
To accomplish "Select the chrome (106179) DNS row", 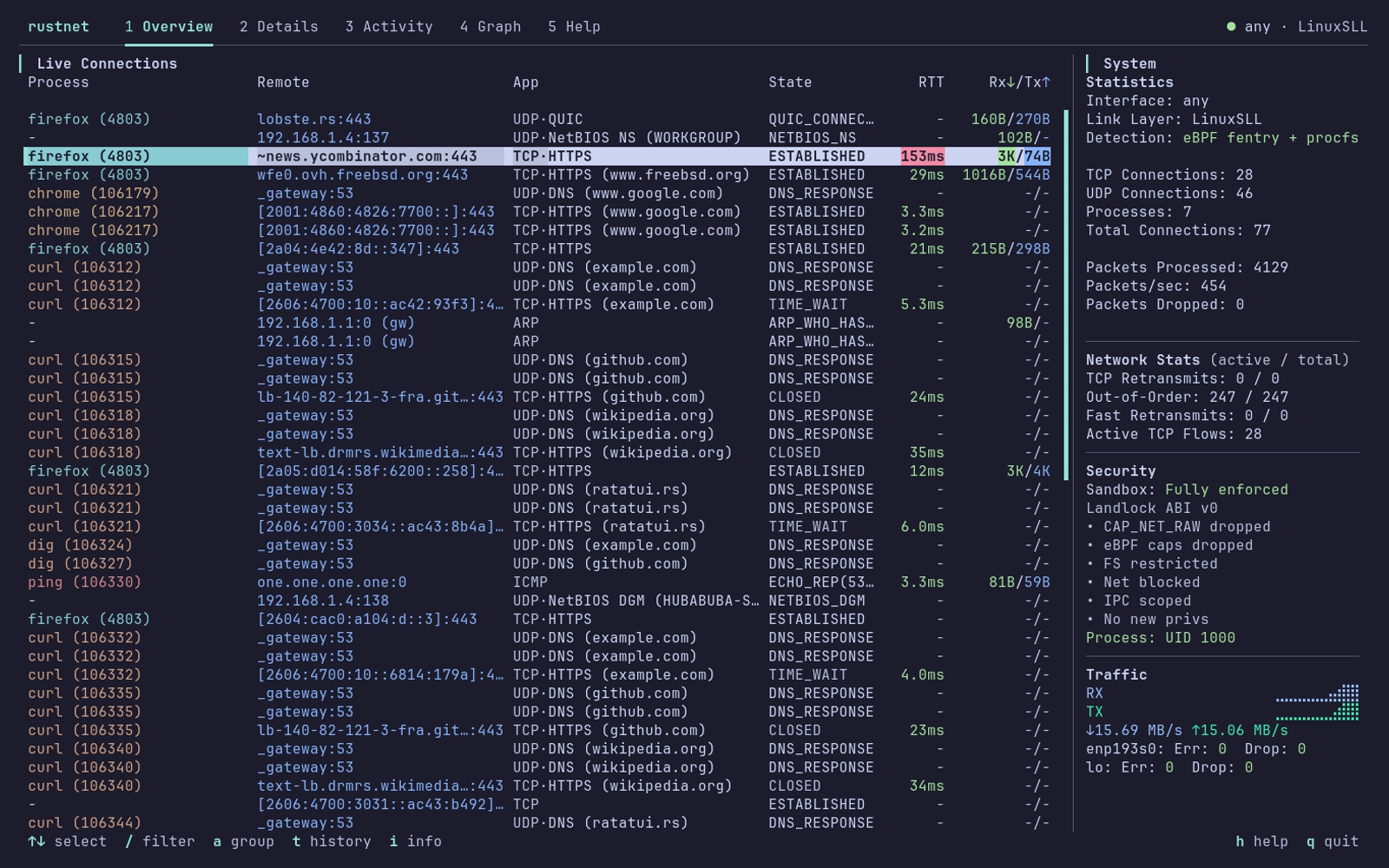I will [539, 194].
